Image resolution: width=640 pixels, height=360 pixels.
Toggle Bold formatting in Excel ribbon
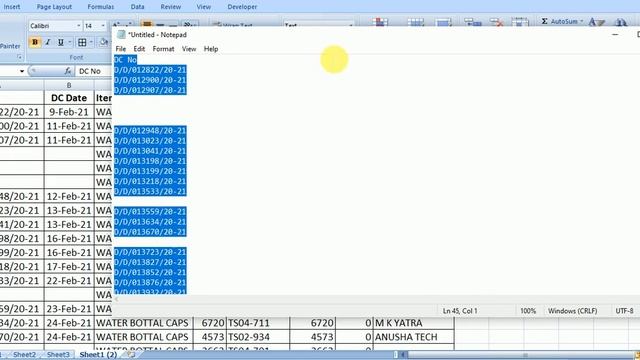(x=35, y=42)
